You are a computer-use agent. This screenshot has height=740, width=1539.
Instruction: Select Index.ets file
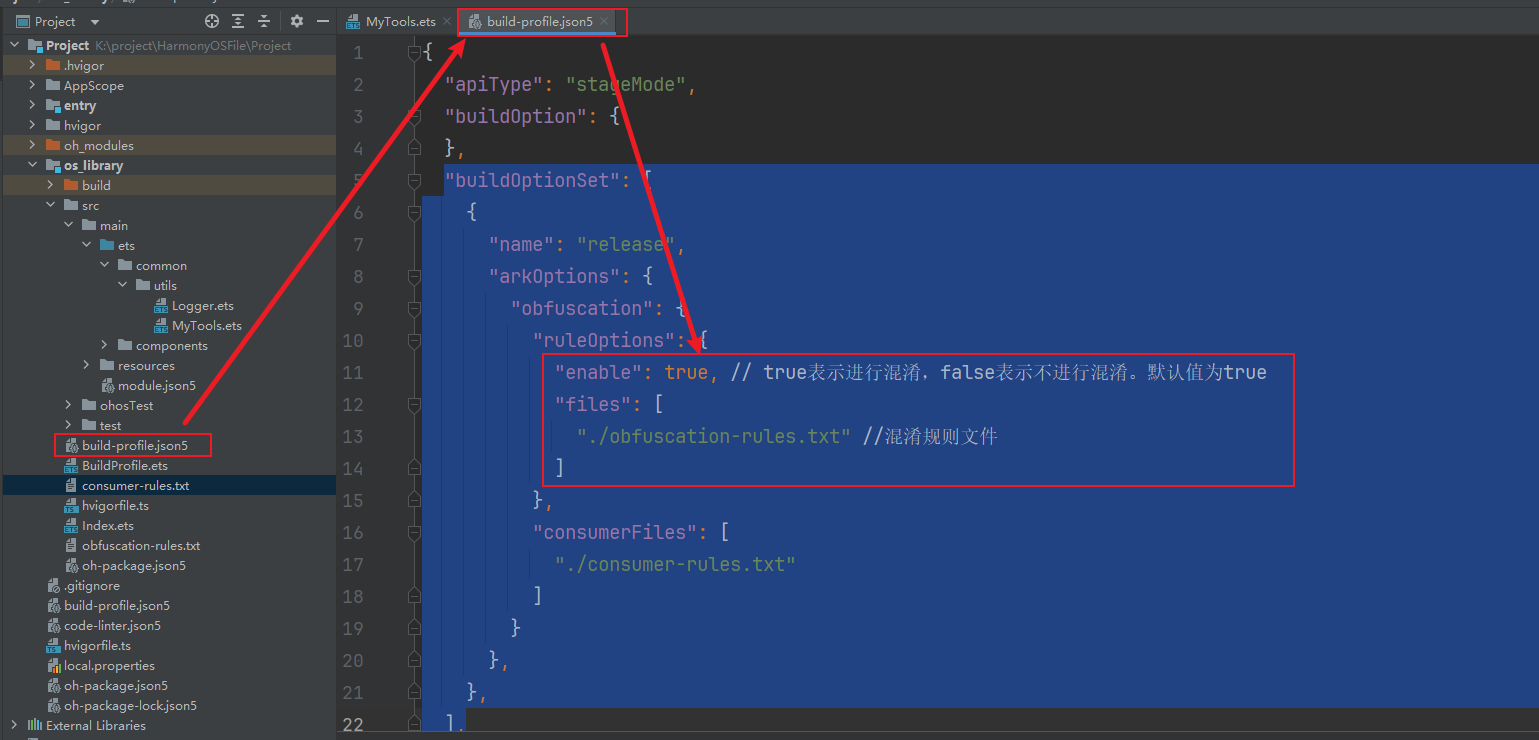point(107,525)
